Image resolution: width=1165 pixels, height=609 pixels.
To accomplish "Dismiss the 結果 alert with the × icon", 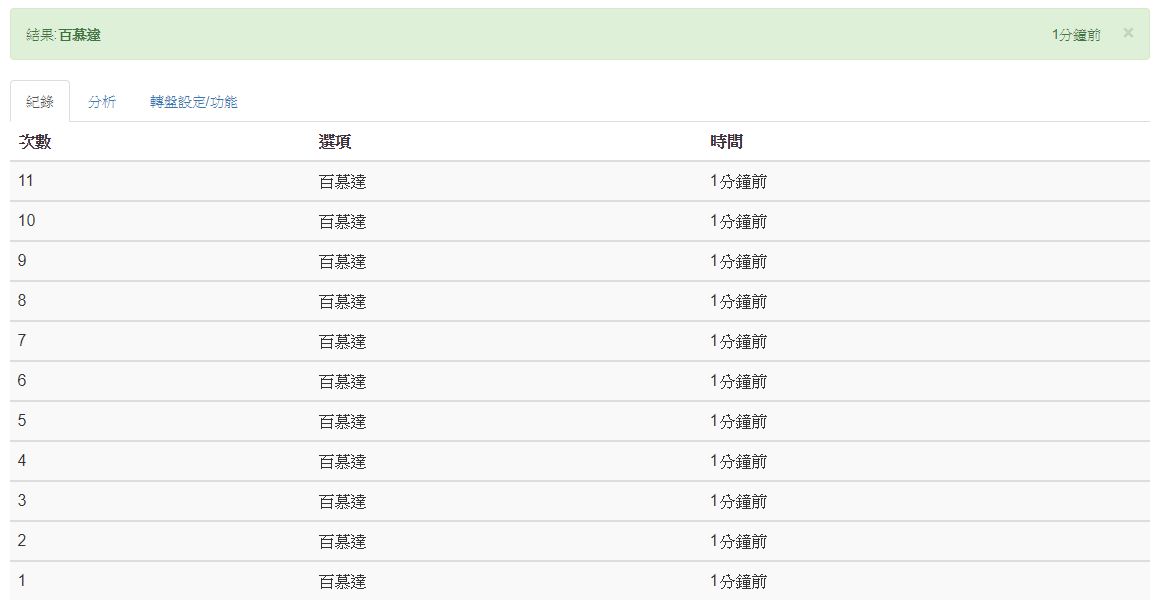I will coord(1128,33).
